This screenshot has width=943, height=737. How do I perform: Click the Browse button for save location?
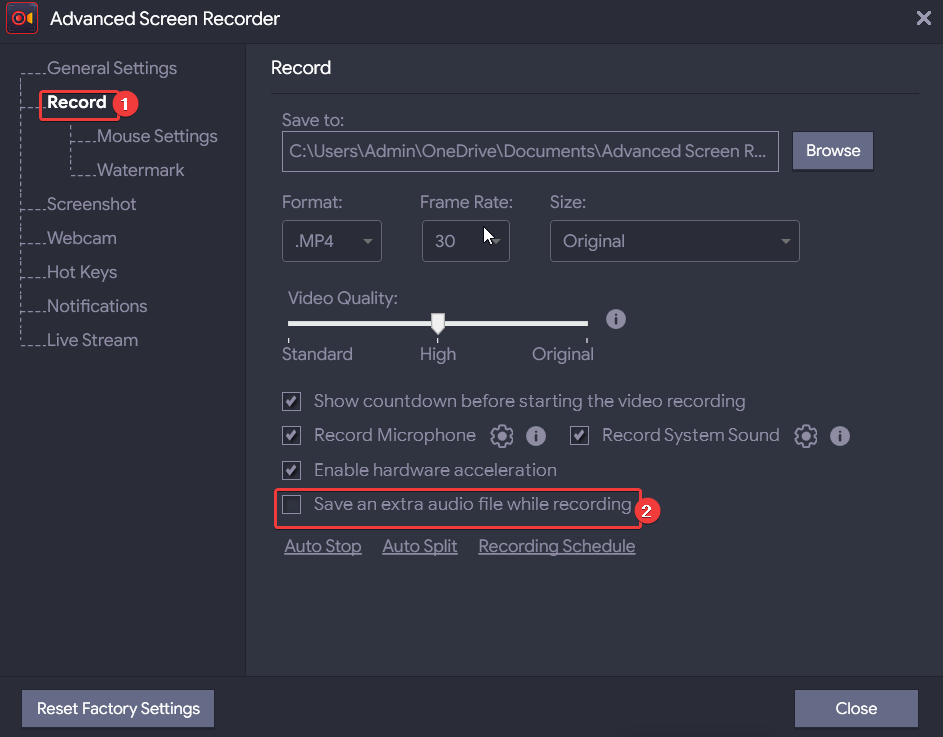pos(832,151)
